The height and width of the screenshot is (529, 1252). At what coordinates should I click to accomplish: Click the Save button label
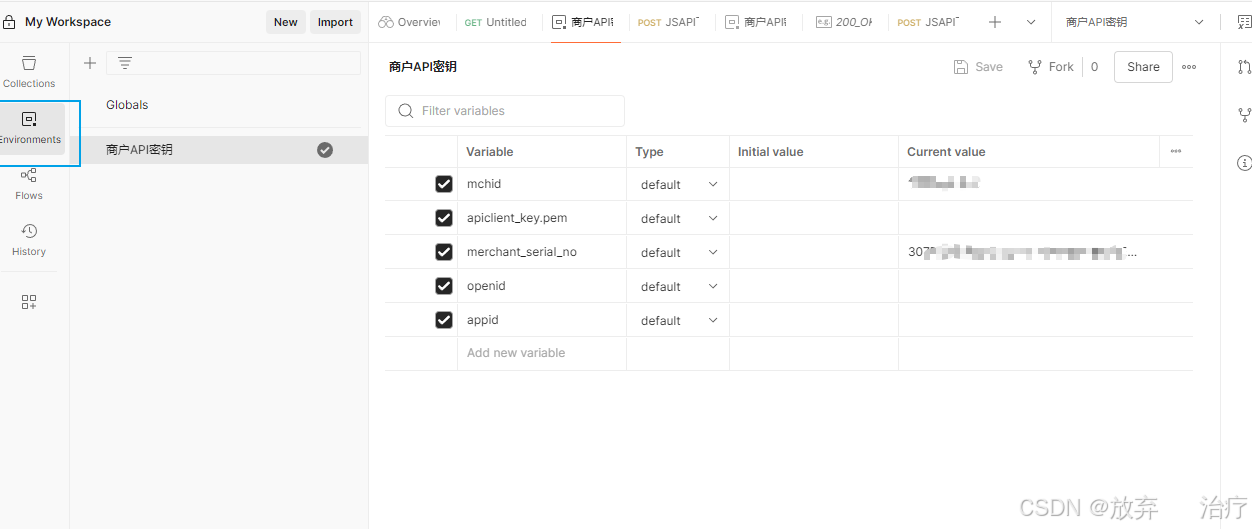click(x=989, y=67)
